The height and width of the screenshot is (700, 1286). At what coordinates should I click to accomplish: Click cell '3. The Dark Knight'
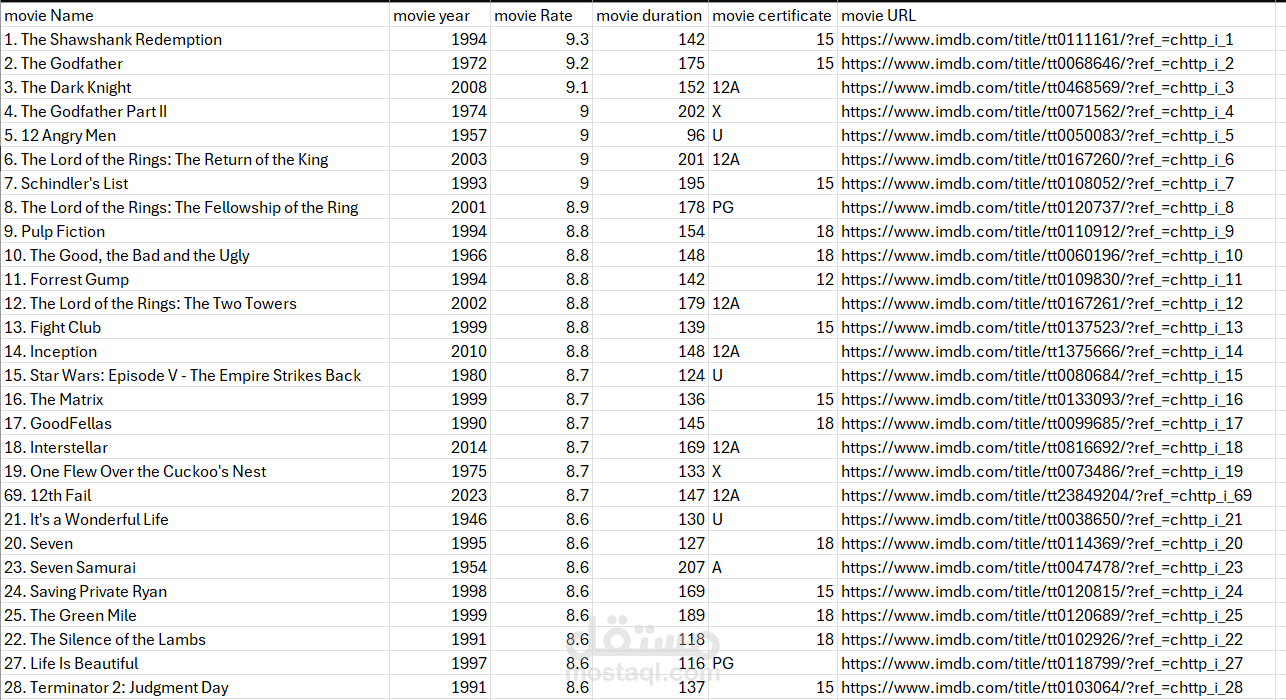tap(196, 87)
